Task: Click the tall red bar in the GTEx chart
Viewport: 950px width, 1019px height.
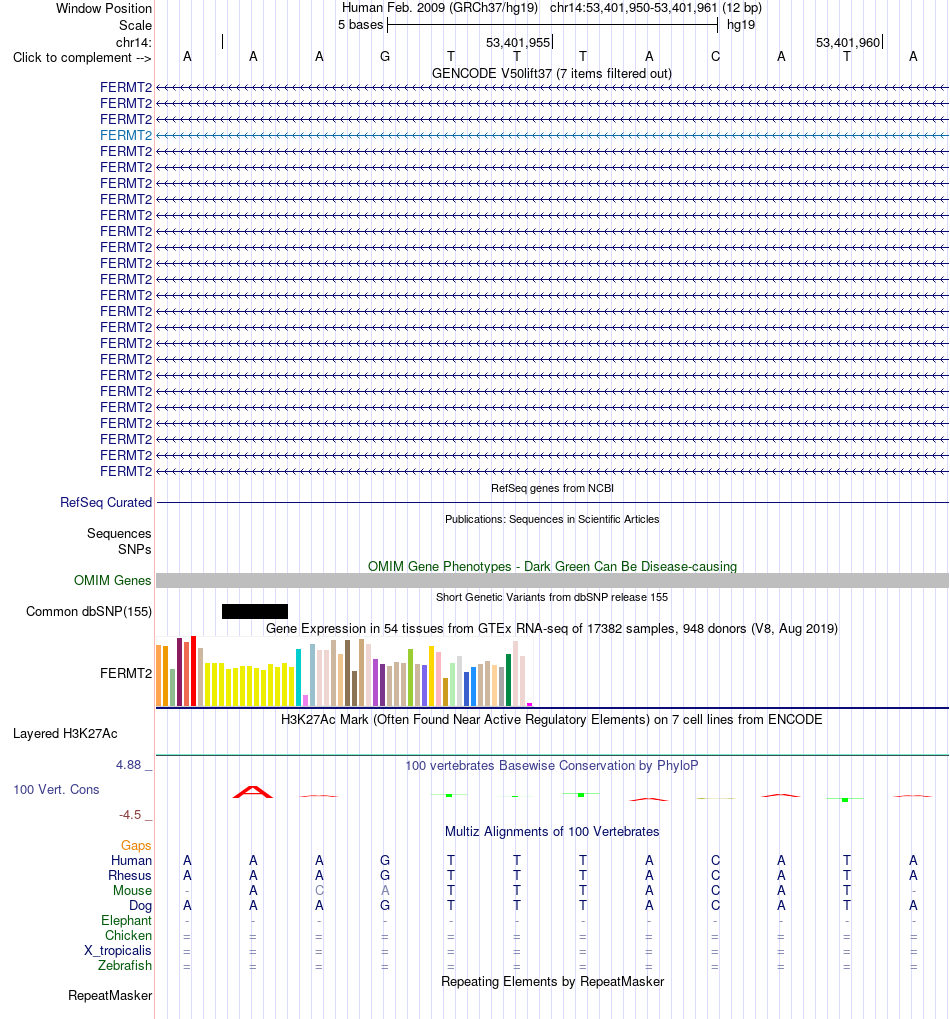Action: (x=194, y=671)
